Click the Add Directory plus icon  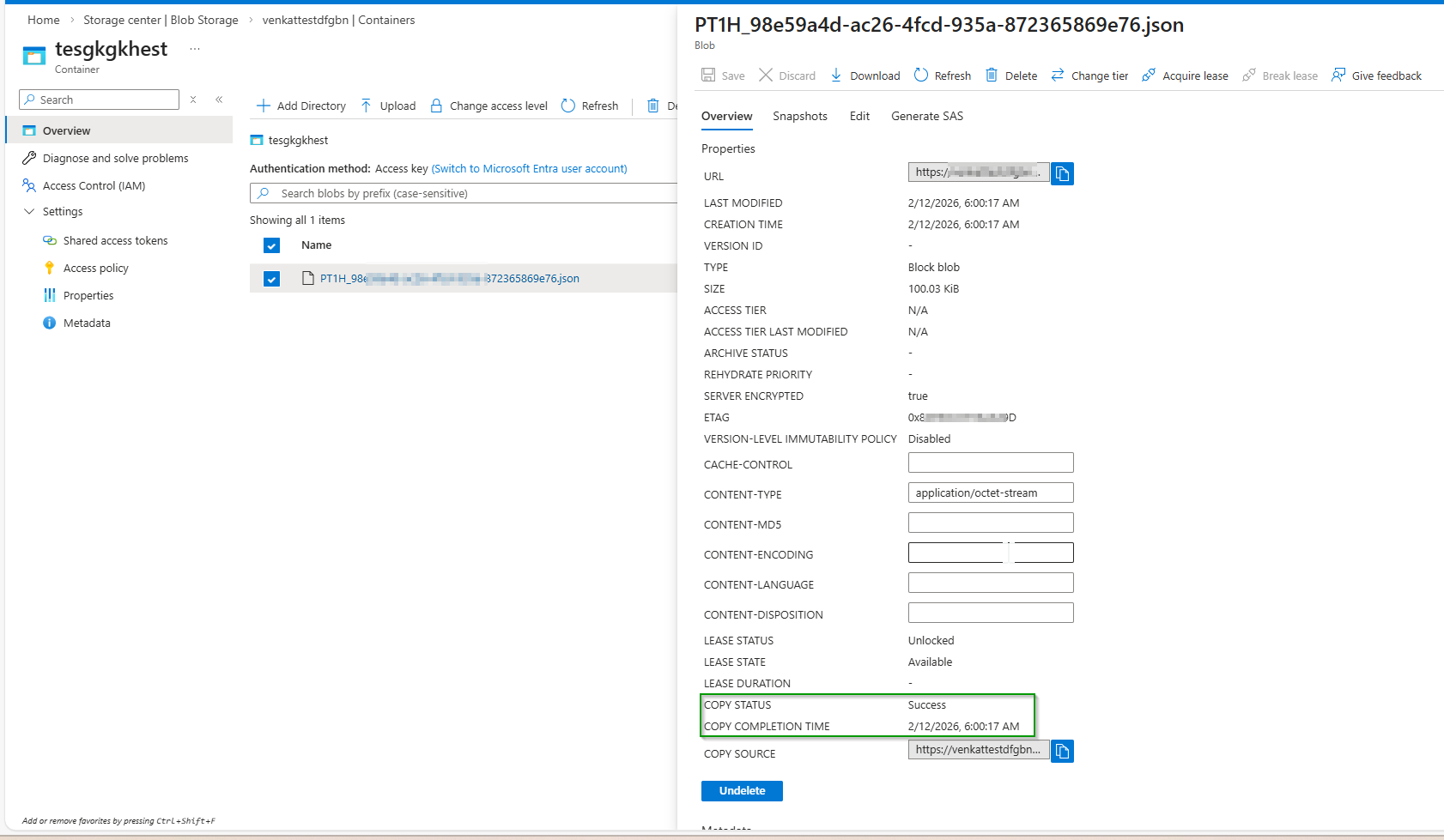(x=264, y=106)
